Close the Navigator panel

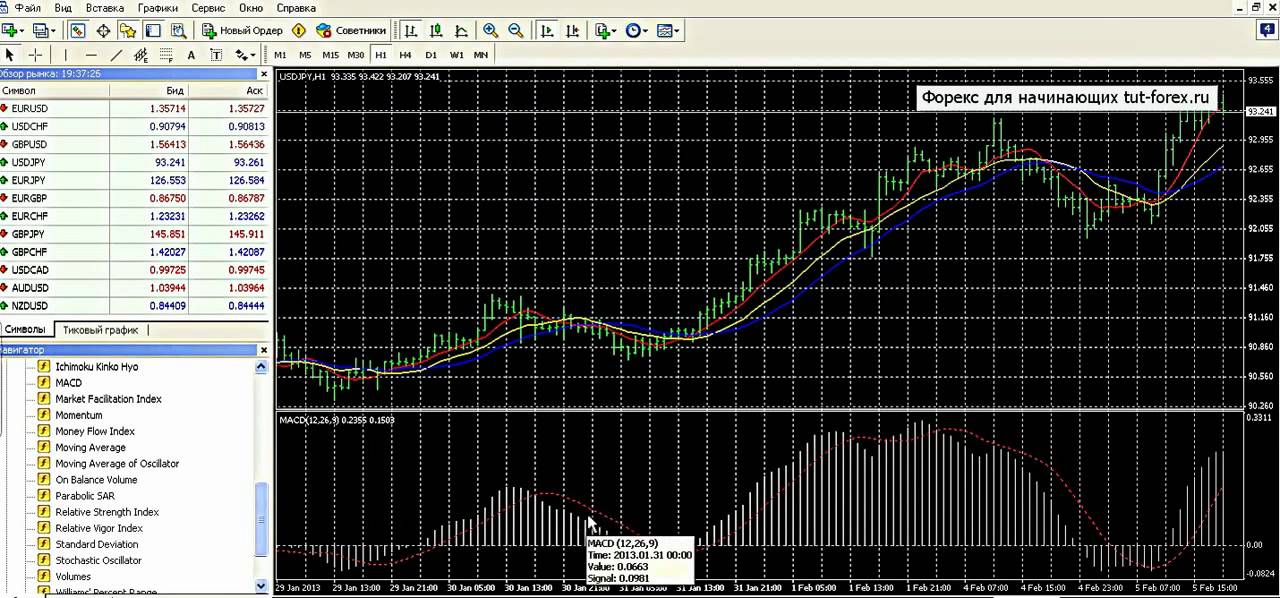coord(264,350)
